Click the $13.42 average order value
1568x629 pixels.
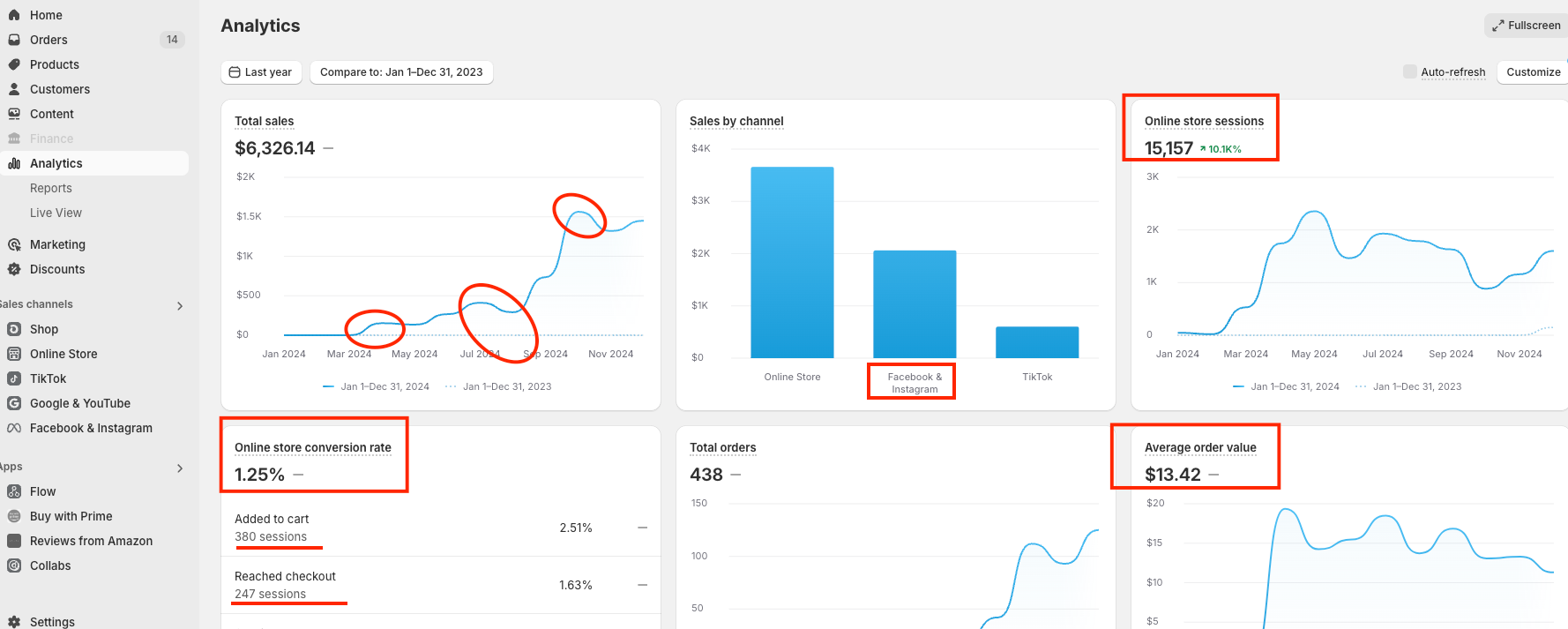click(x=1173, y=475)
